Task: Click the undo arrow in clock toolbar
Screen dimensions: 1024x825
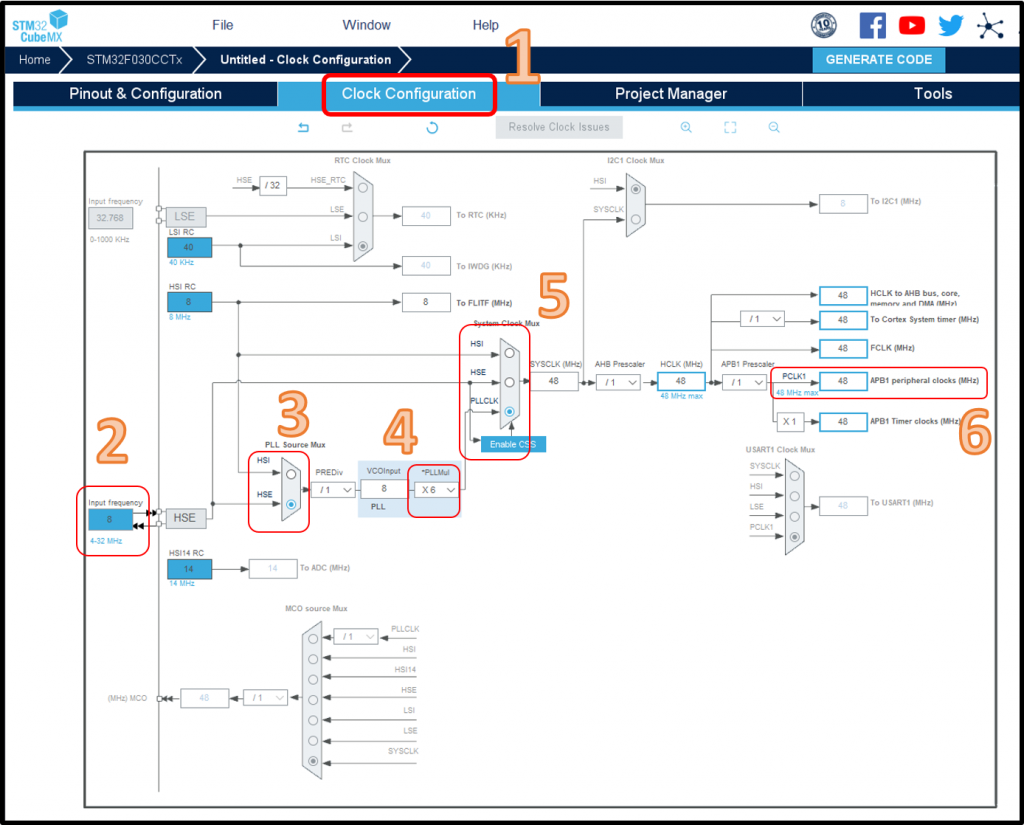Action: pyautogui.click(x=304, y=127)
